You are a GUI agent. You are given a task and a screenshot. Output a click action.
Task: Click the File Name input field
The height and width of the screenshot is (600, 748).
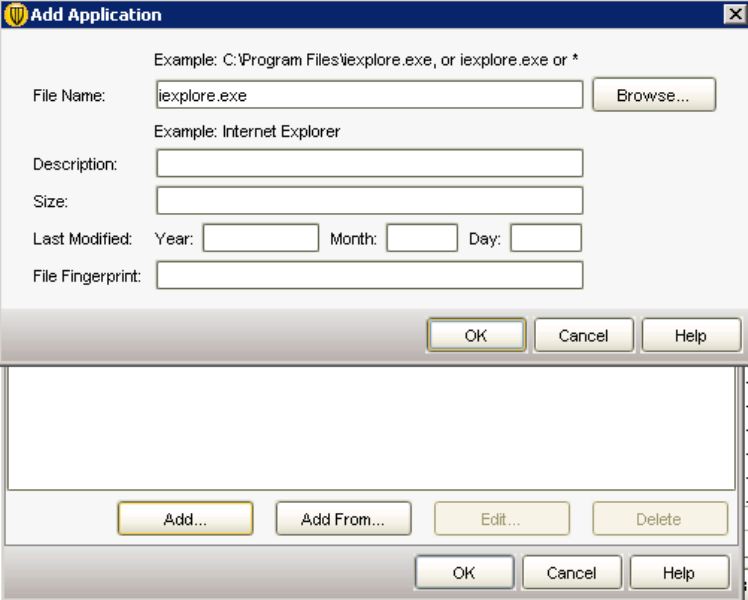[370, 94]
